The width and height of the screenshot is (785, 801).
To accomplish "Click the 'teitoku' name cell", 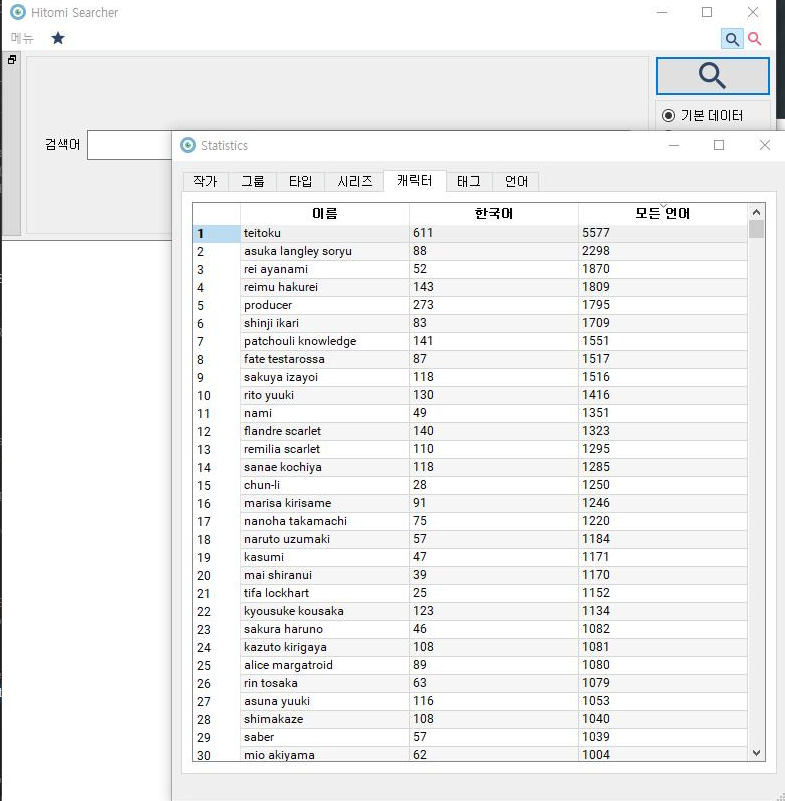I will click(x=325, y=233).
